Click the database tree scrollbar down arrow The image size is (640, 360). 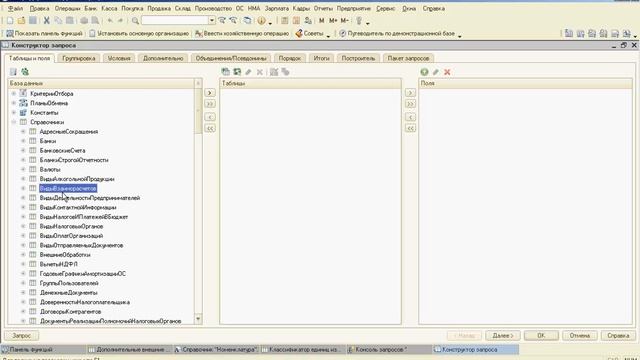[198, 319]
